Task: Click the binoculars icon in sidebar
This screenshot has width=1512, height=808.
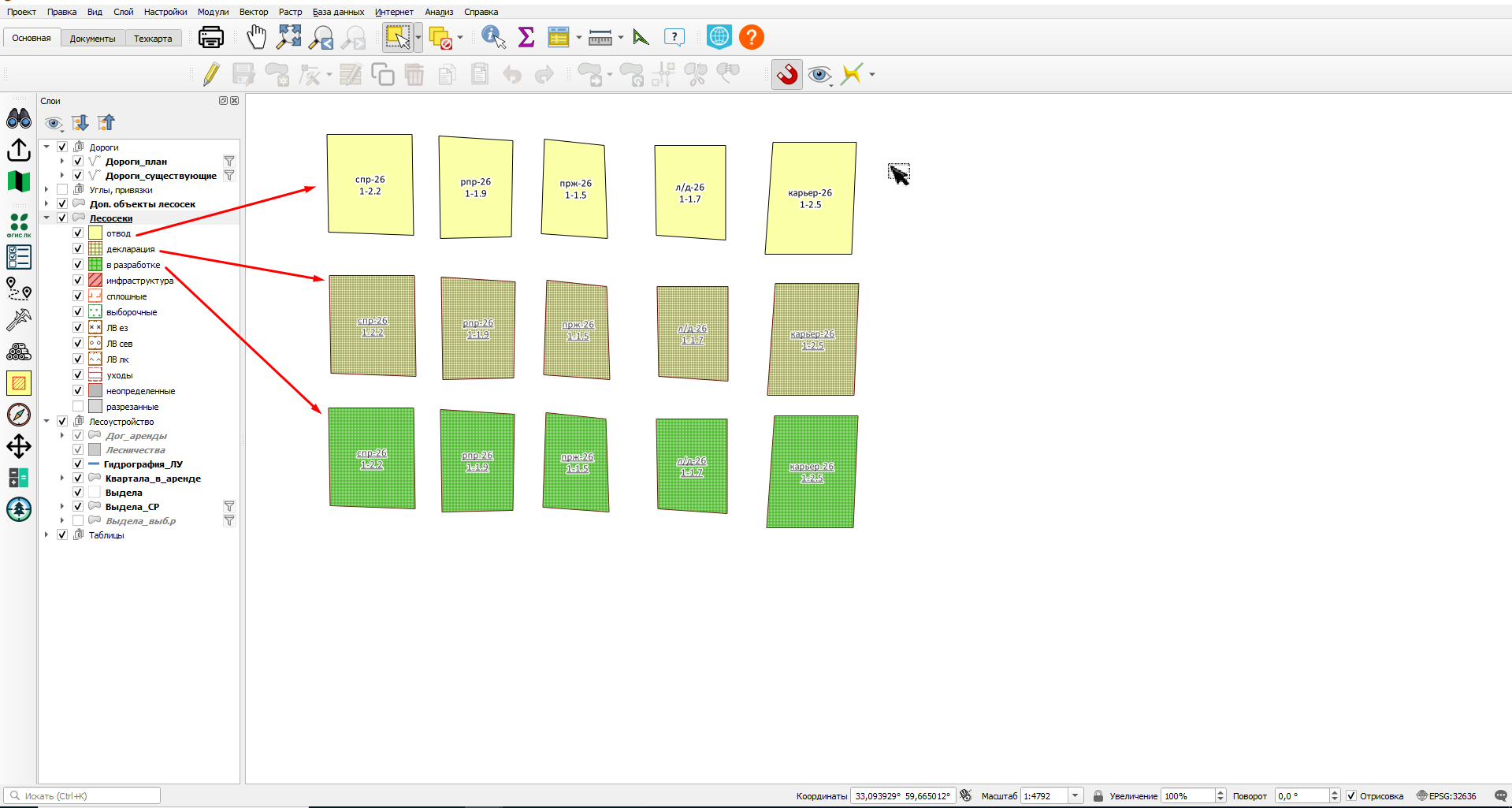Action: 19,118
